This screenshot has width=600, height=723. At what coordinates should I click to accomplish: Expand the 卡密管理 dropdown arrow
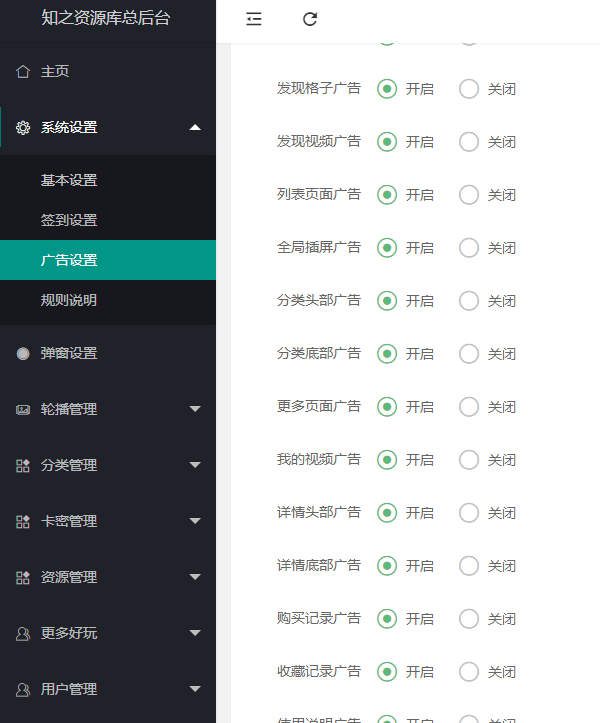[x=195, y=522]
